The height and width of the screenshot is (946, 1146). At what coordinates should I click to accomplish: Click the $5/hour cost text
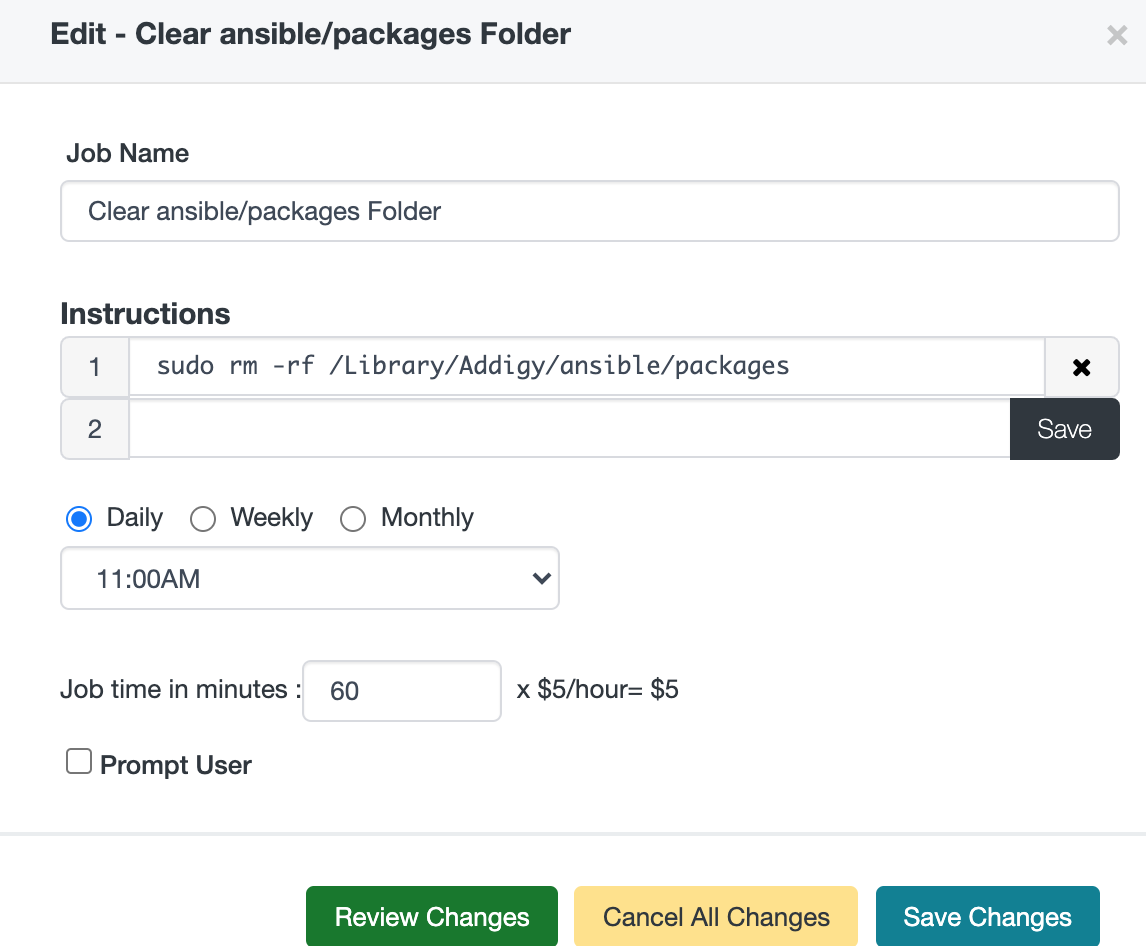click(x=597, y=690)
